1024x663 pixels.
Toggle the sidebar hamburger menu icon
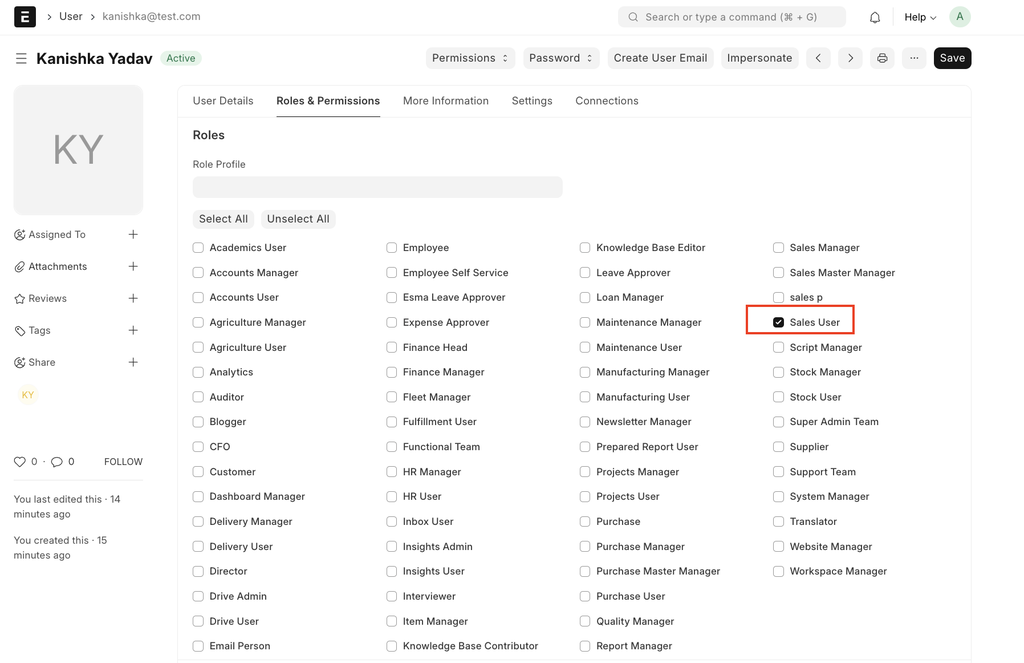[x=21, y=59]
